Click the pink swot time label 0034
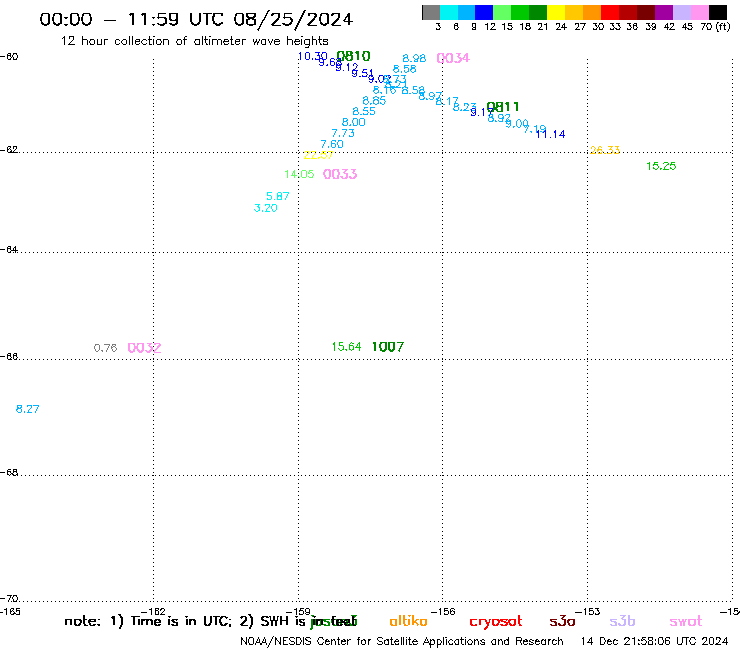This screenshot has width=740, height=650. coord(453,58)
